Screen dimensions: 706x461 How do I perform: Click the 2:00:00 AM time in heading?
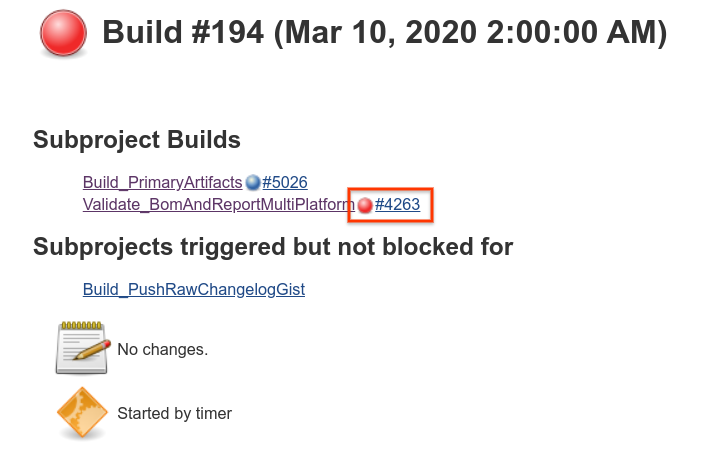tap(572, 32)
